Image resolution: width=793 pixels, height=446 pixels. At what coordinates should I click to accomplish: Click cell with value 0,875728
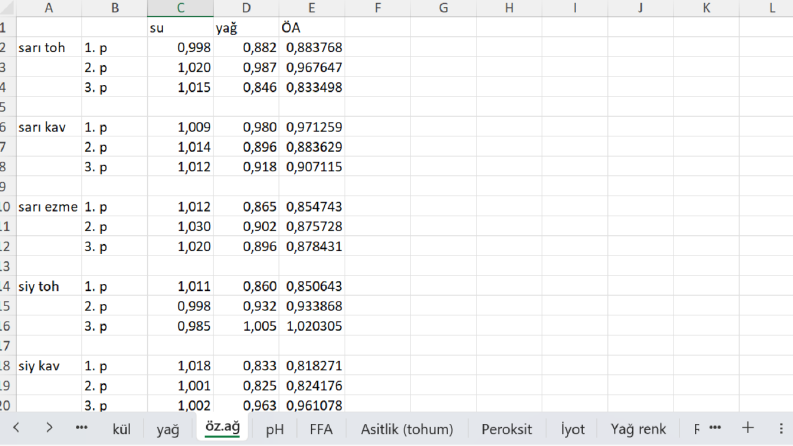pos(312,227)
